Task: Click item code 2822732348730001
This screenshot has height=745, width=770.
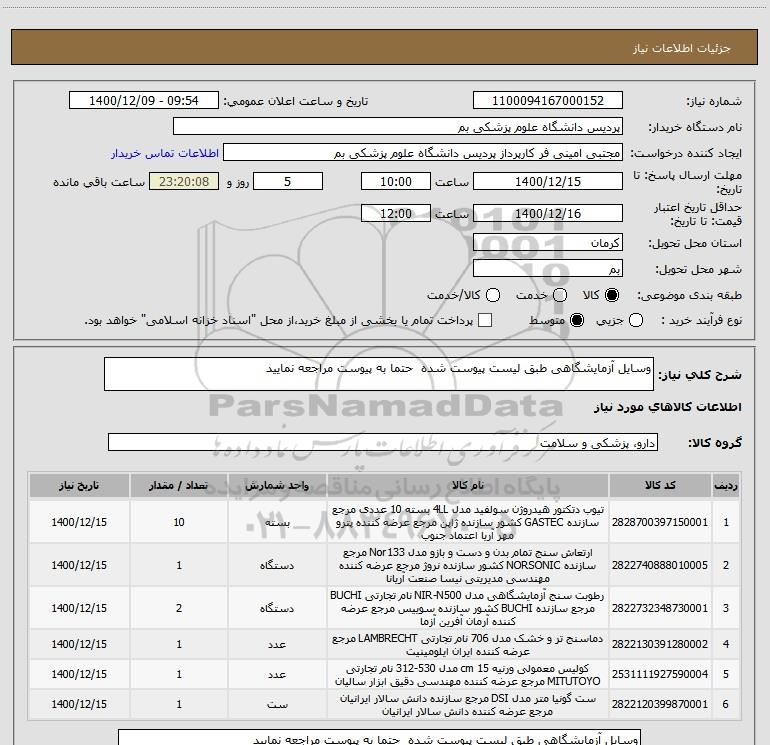Action: 660,608
